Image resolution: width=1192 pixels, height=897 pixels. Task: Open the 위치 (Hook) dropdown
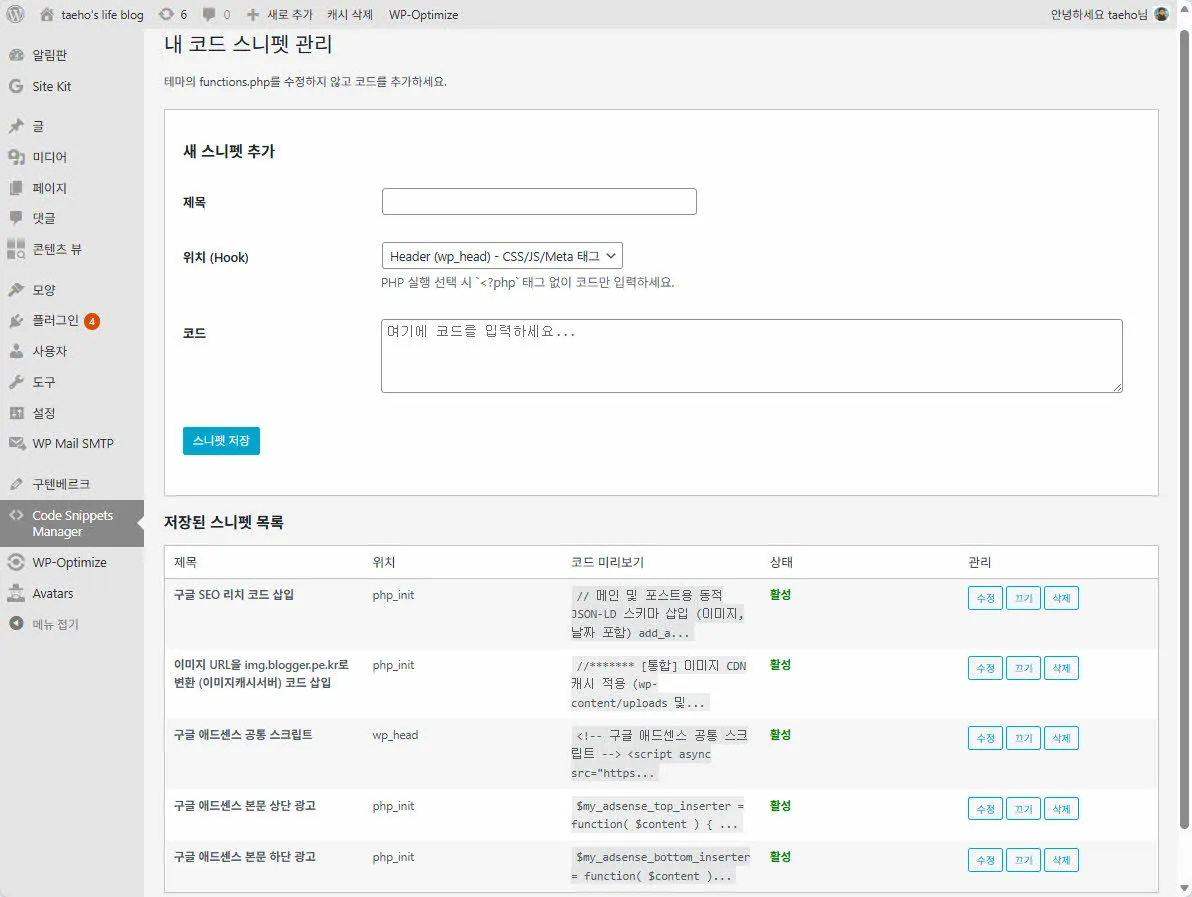(502, 255)
